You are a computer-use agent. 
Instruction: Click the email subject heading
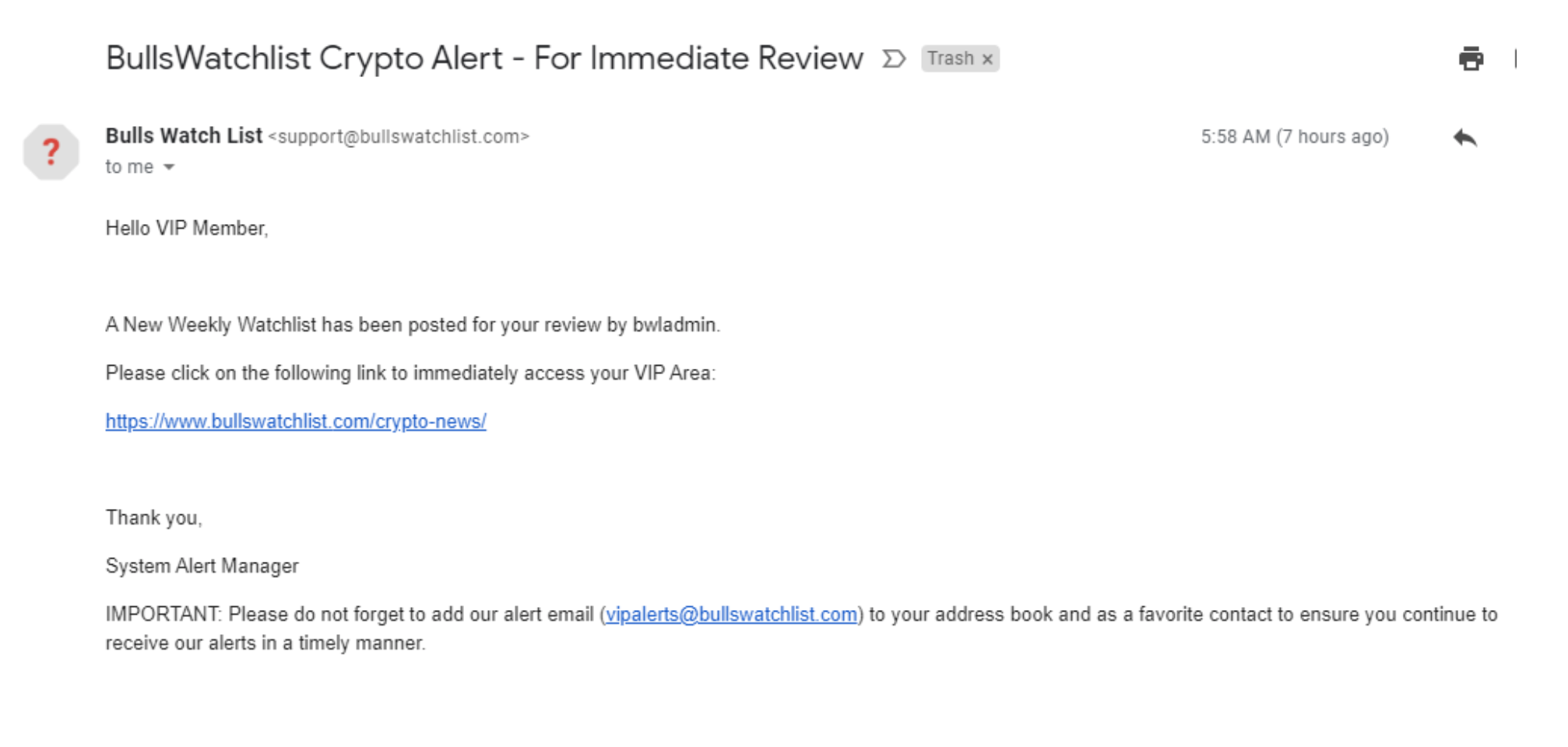(x=484, y=58)
